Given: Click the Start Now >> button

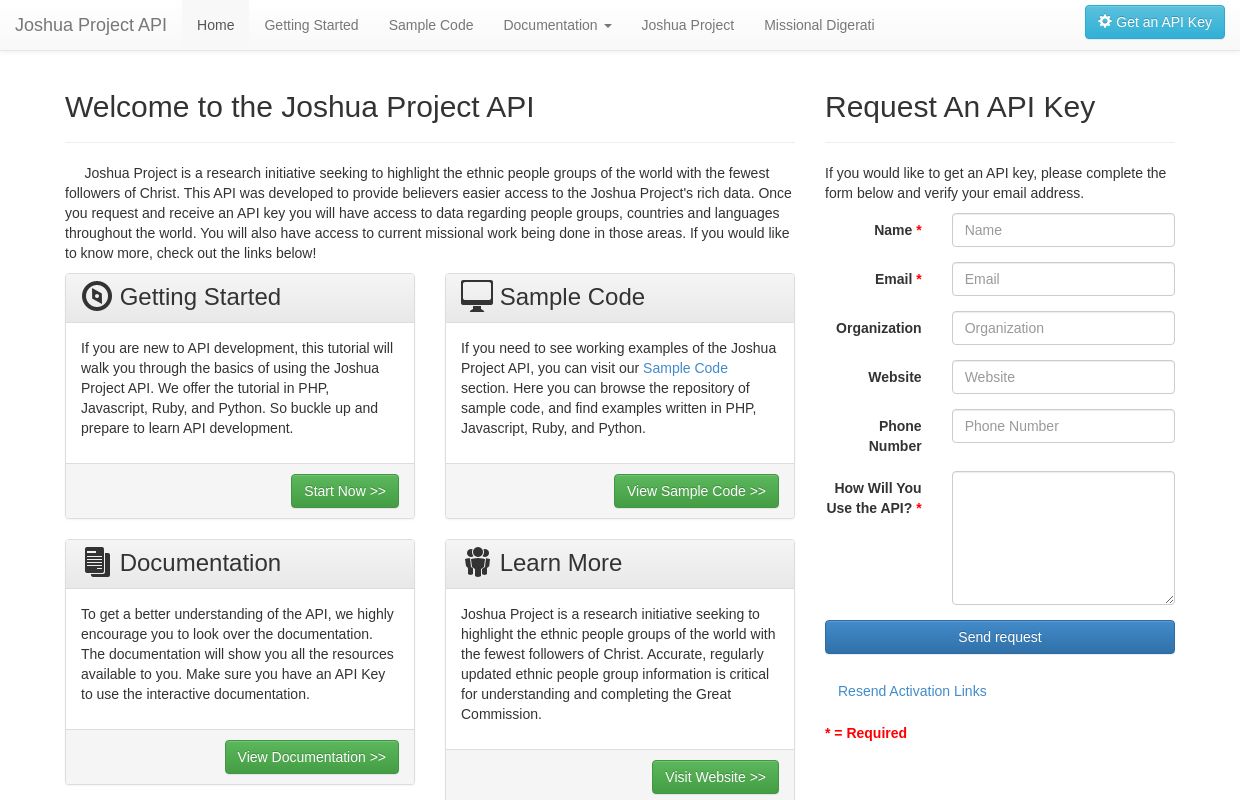Looking at the screenshot, I should 345,491.
